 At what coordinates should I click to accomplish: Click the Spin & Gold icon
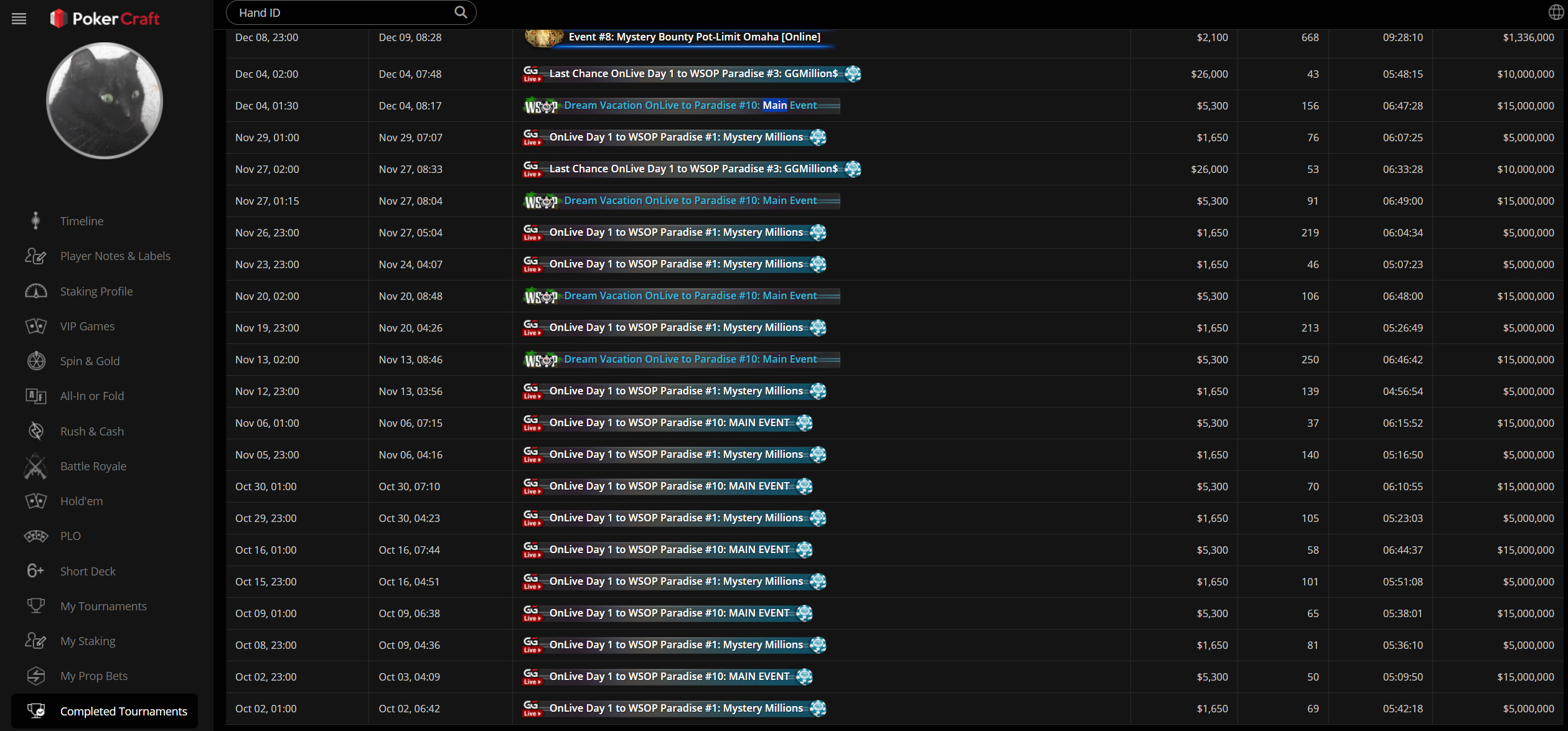(x=36, y=361)
